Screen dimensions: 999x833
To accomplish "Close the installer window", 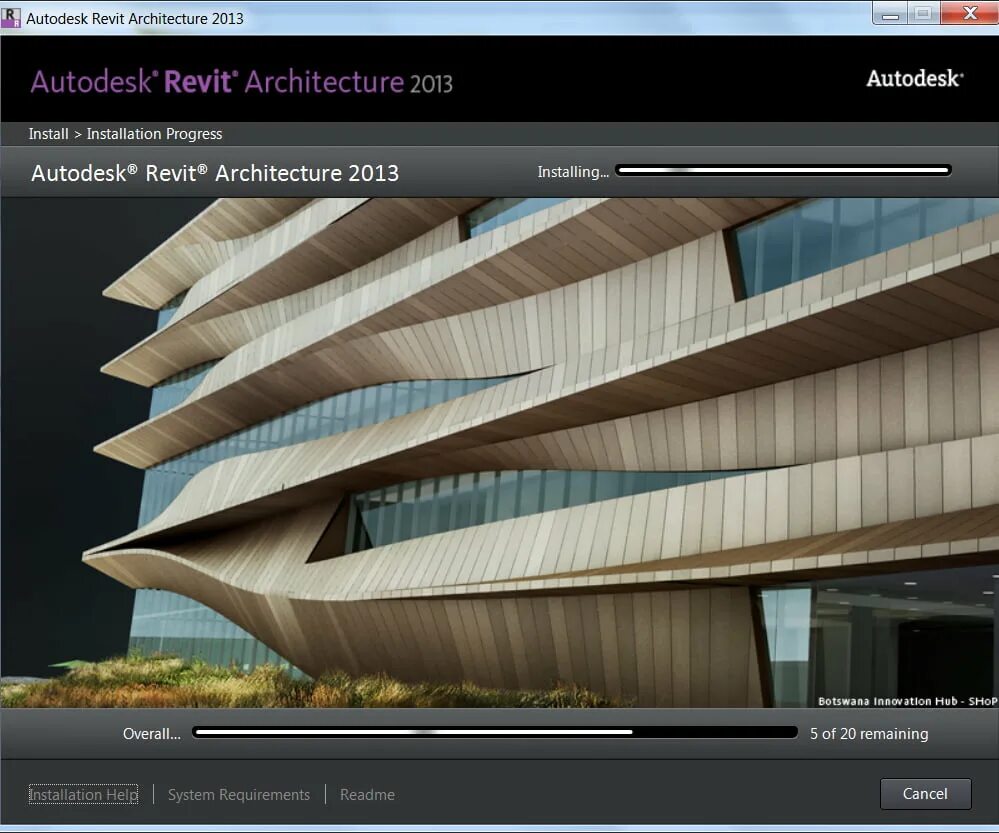I will tap(970, 13).
